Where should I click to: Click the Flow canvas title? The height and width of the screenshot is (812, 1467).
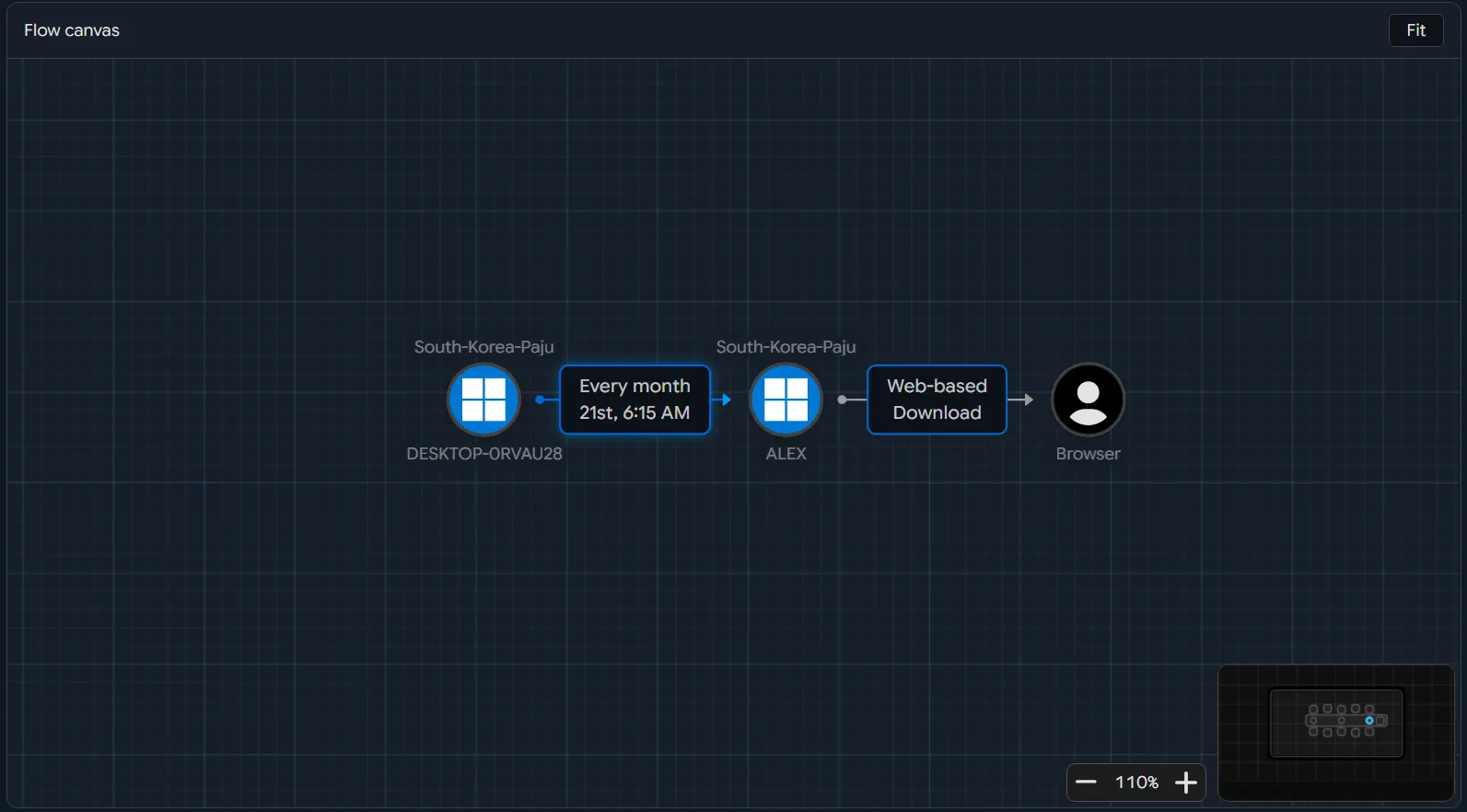tap(72, 30)
